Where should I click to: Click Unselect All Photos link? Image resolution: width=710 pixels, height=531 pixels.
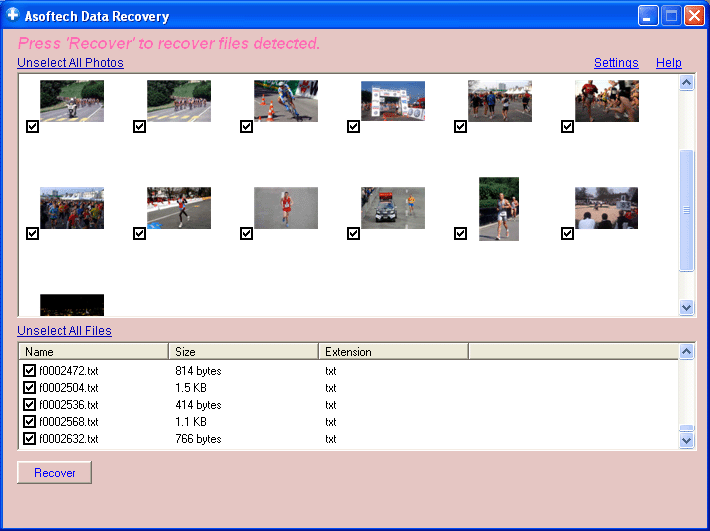coord(70,63)
